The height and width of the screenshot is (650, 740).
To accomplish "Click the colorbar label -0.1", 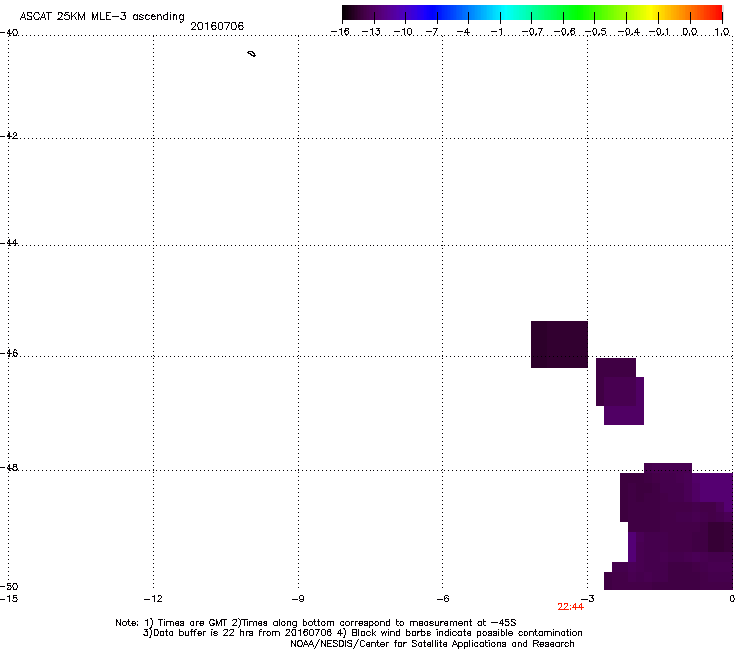I will click(659, 32).
